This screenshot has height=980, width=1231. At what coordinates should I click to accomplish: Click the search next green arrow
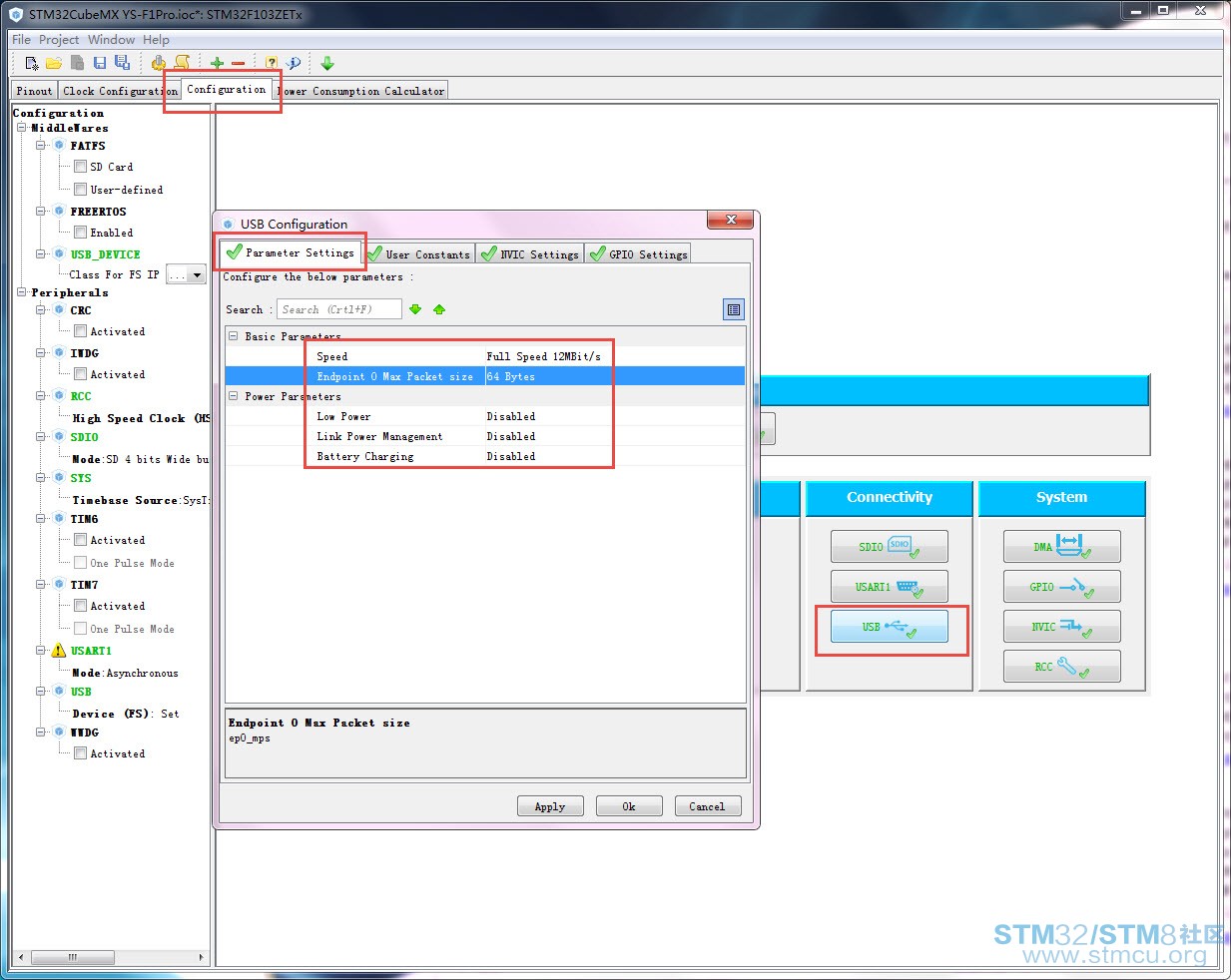tap(415, 309)
